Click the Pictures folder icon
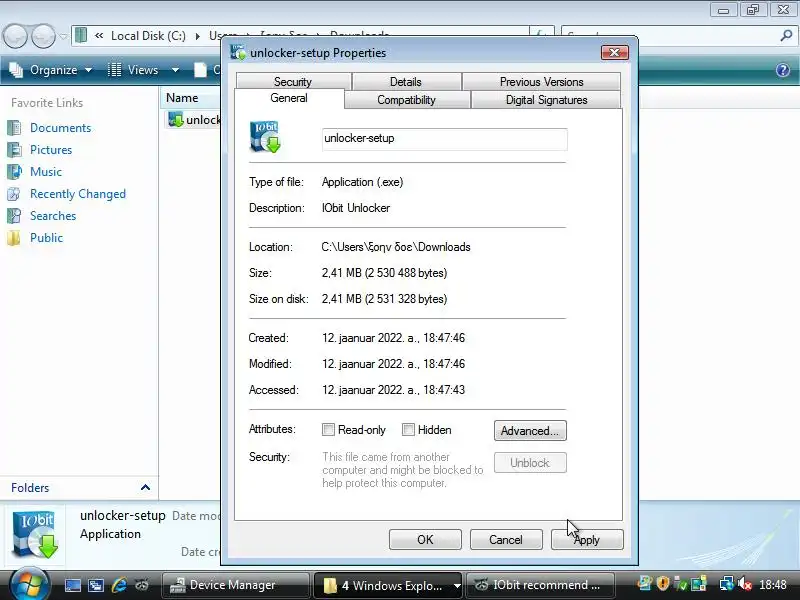Screen dimensions: 800x600 [14, 149]
